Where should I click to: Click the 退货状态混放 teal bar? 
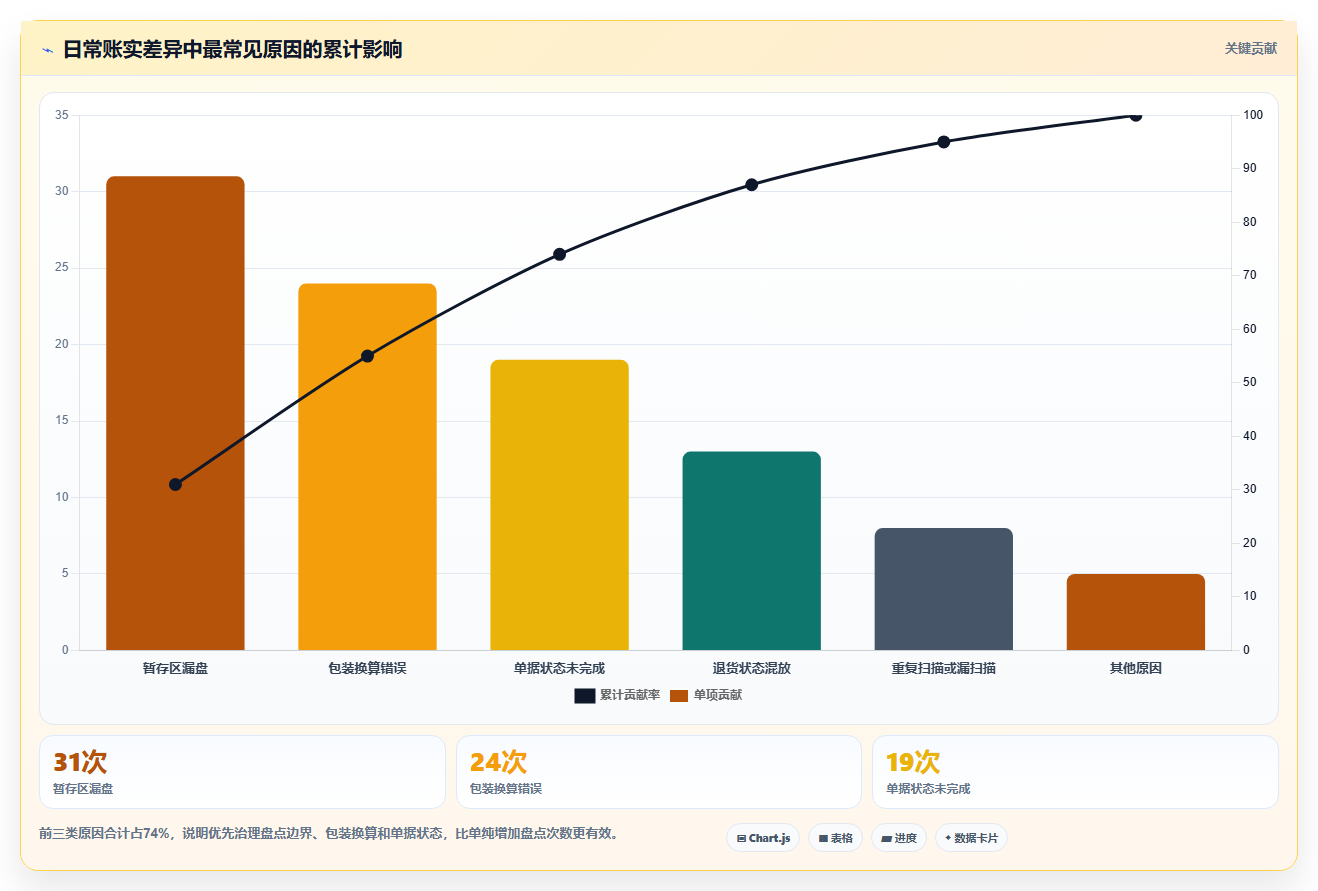tap(752, 551)
